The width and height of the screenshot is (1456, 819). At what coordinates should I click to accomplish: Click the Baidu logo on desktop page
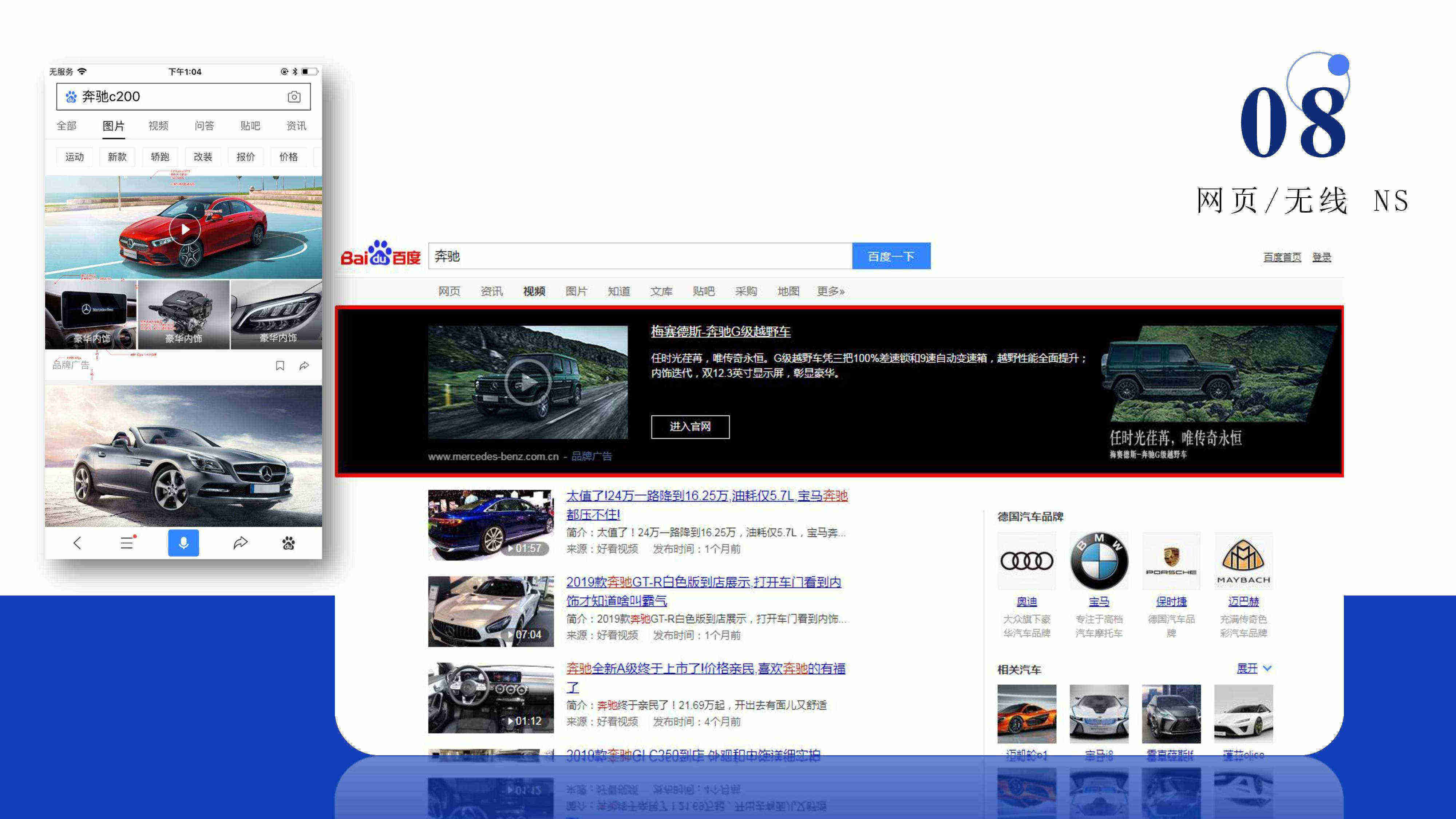coord(380,254)
